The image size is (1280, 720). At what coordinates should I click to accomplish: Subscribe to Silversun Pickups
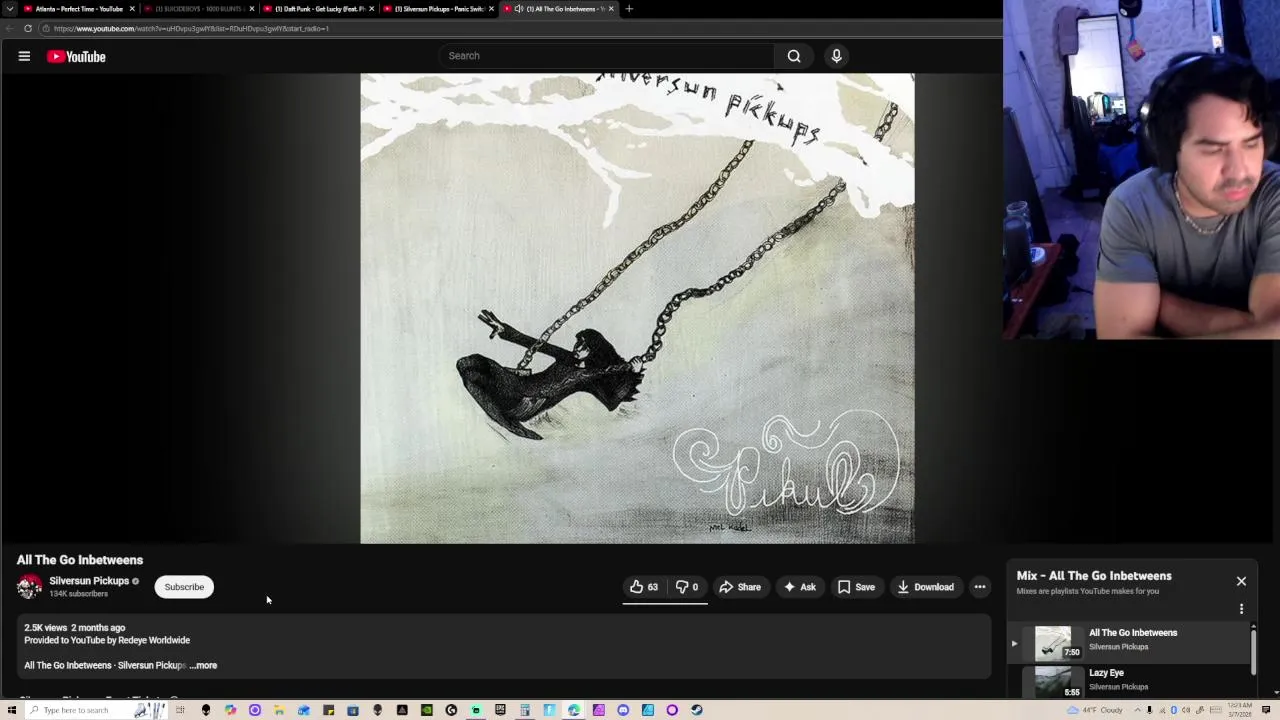(x=184, y=587)
